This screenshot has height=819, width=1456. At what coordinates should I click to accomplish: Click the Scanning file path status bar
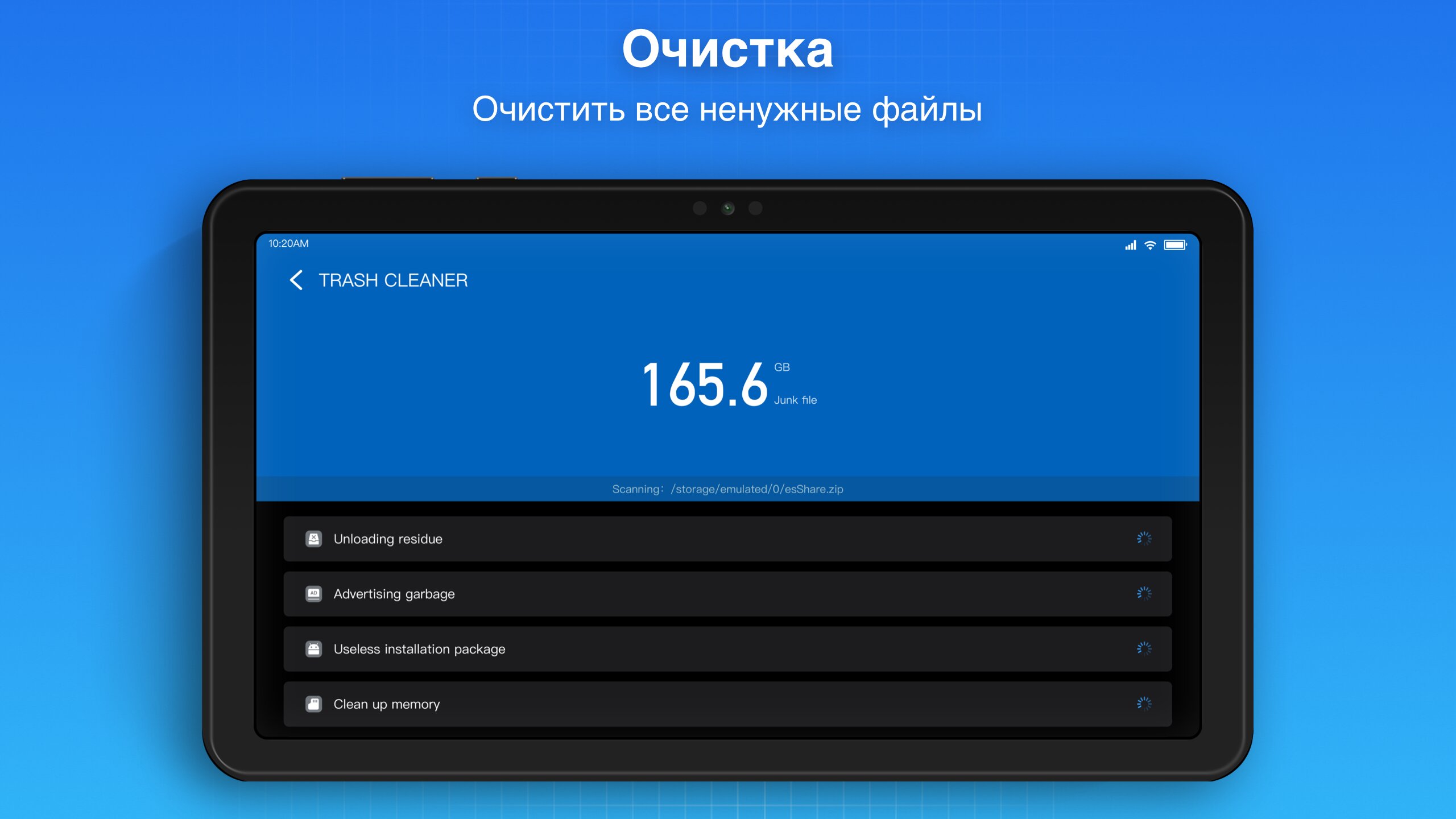point(727,489)
